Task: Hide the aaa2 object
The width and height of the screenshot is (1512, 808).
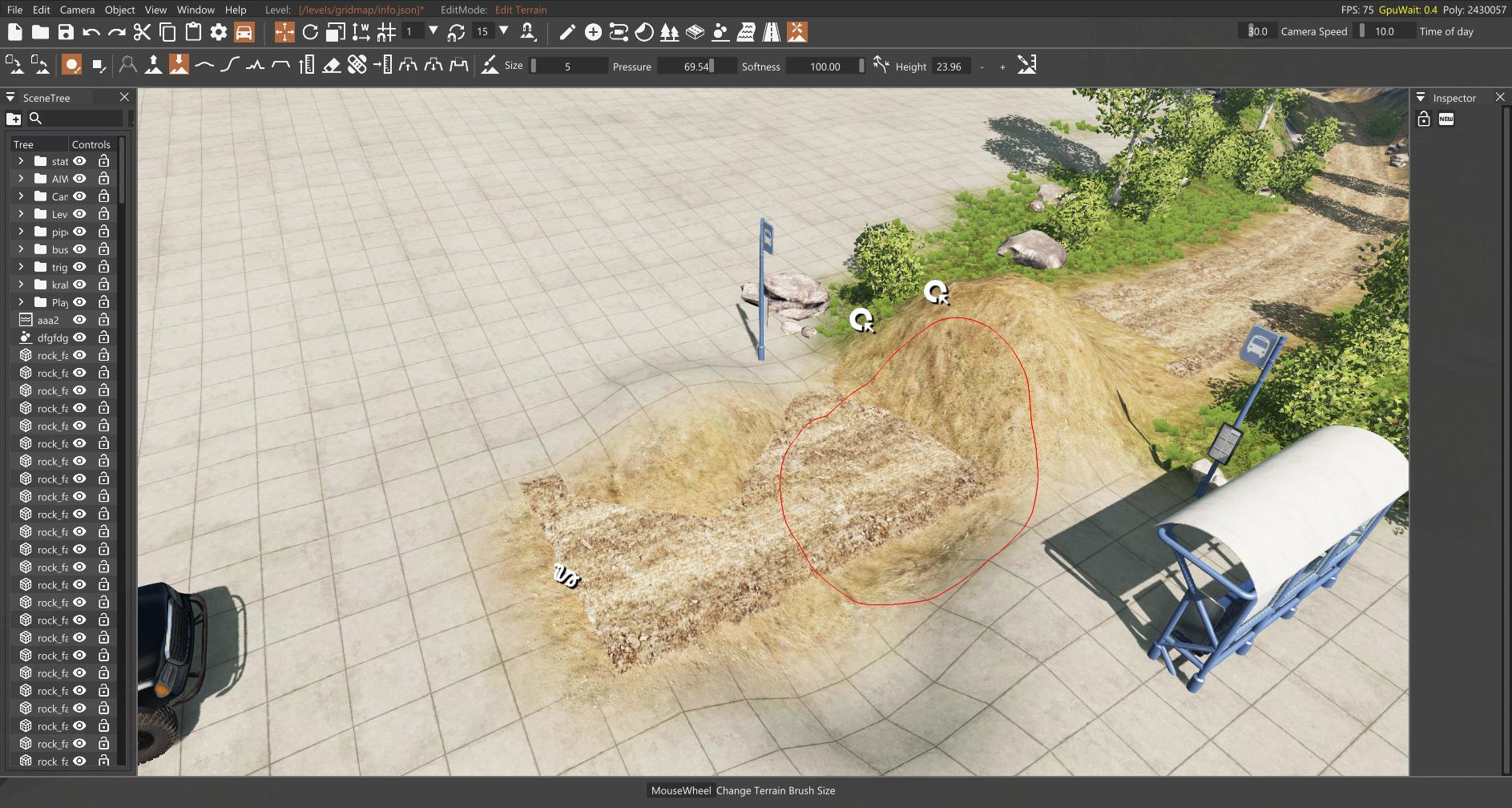Action: coord(80,320)
